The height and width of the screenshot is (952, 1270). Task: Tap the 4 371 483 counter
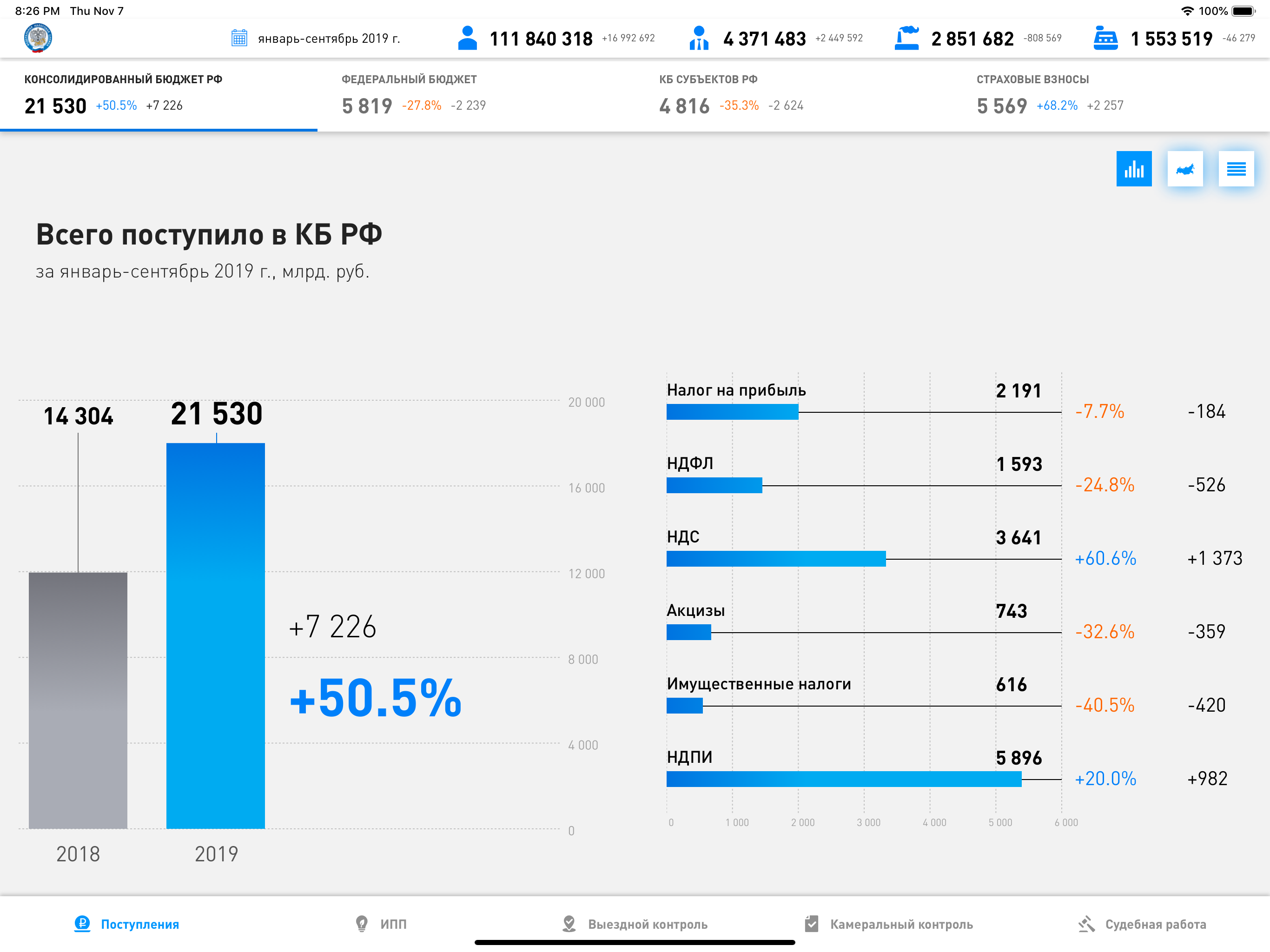[x=765, y=39]
